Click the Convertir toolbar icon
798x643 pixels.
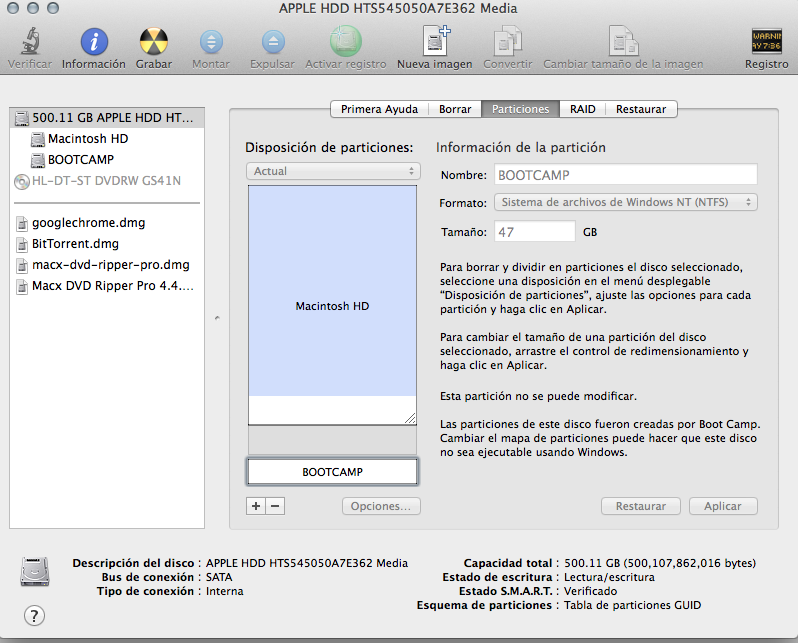tap(508, 41)
